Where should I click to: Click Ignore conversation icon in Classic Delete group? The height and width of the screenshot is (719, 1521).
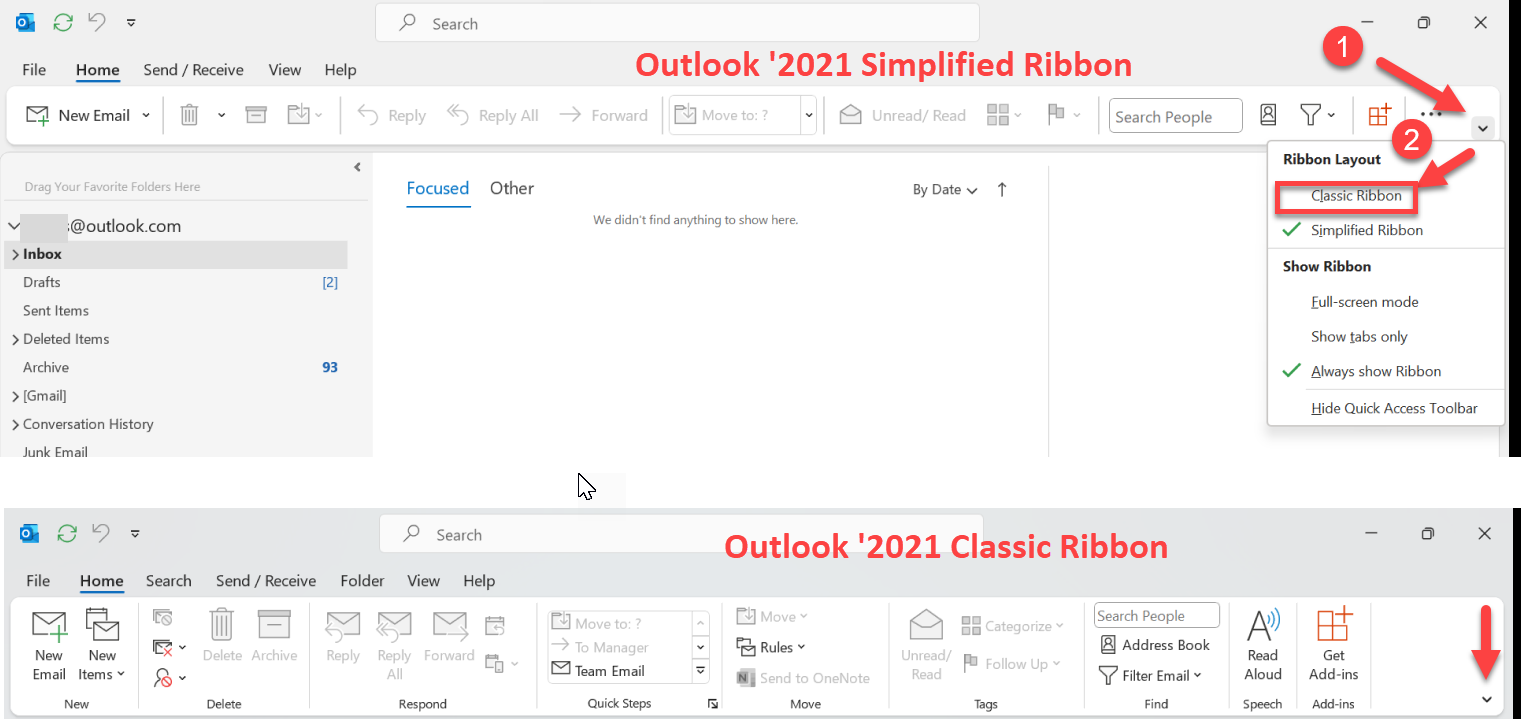pyautogui.click(x=163, y=618)
